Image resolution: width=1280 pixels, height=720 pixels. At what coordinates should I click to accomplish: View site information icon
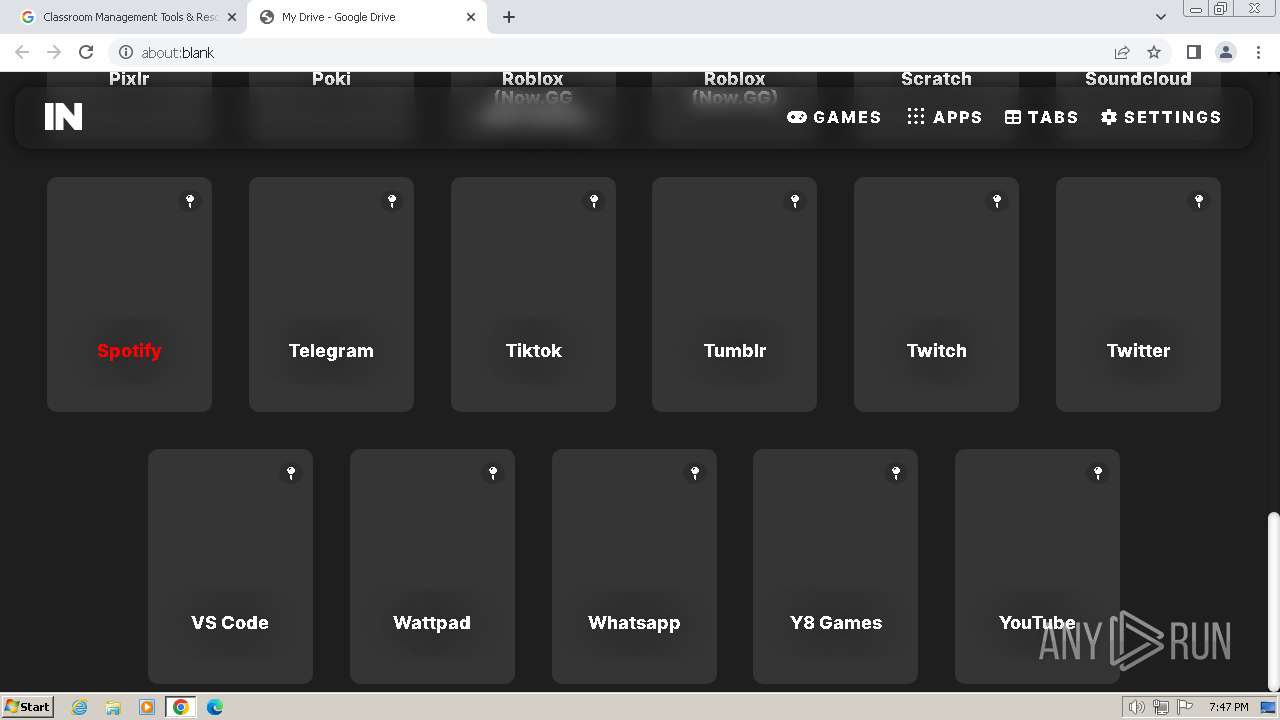pos(125,52)
